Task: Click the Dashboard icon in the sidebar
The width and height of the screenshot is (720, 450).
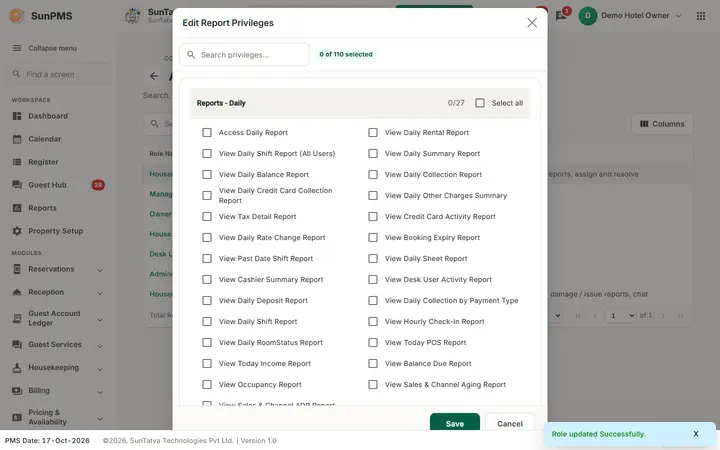Action: 17,116
